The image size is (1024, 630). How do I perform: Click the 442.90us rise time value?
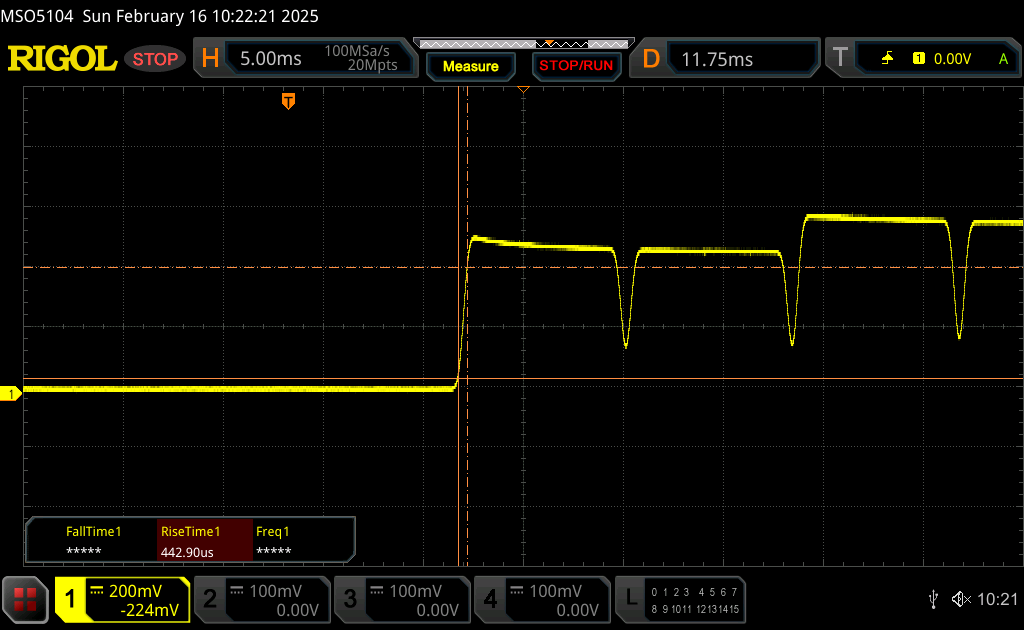click(x=187, y=552)
